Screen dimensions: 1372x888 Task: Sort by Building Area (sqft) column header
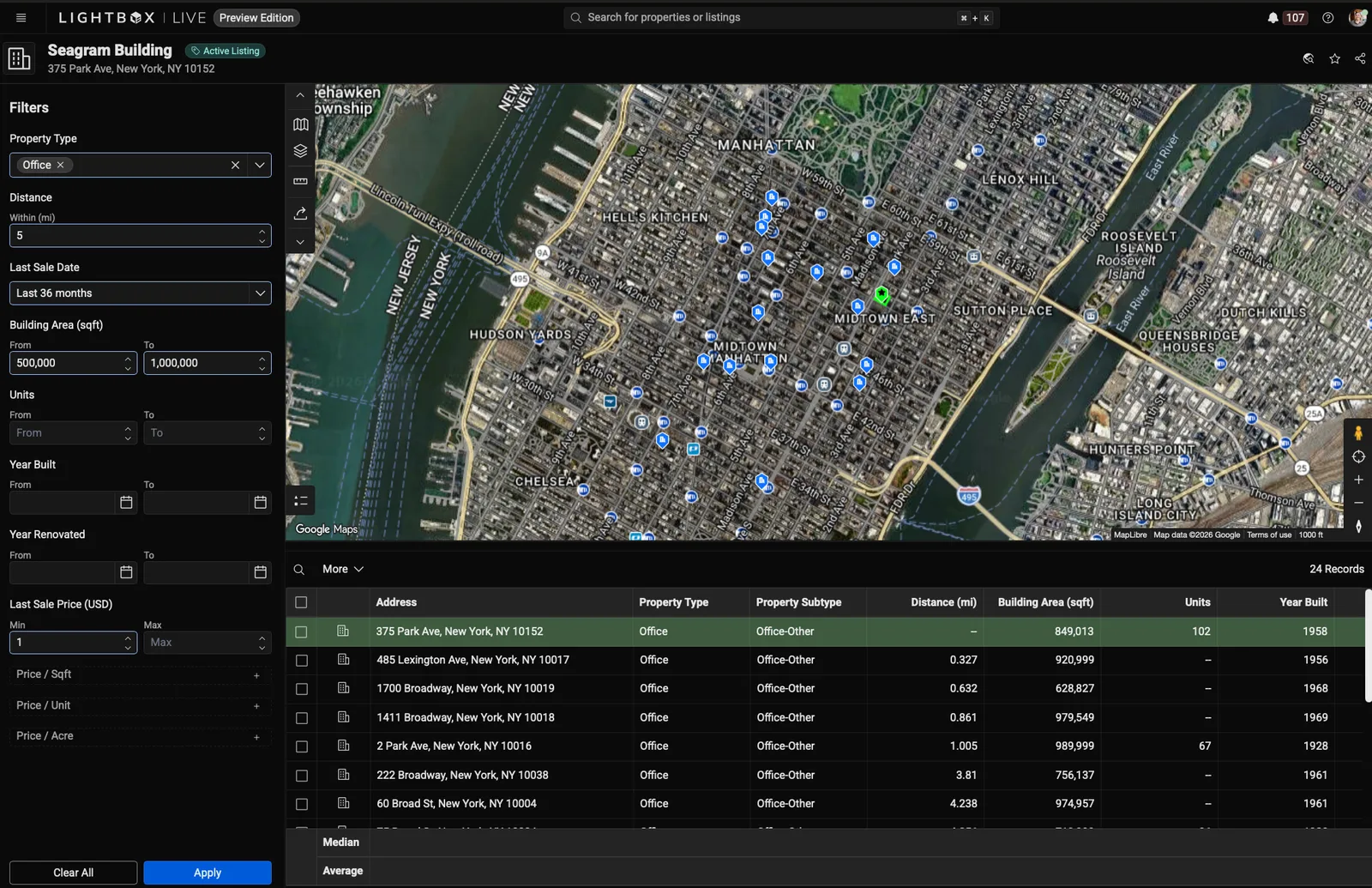click(x=1045, y=602)
